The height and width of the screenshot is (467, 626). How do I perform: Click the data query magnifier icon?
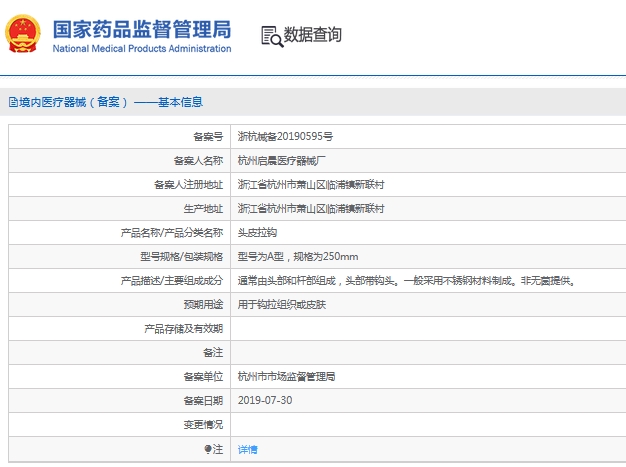(x=272, y=37)
